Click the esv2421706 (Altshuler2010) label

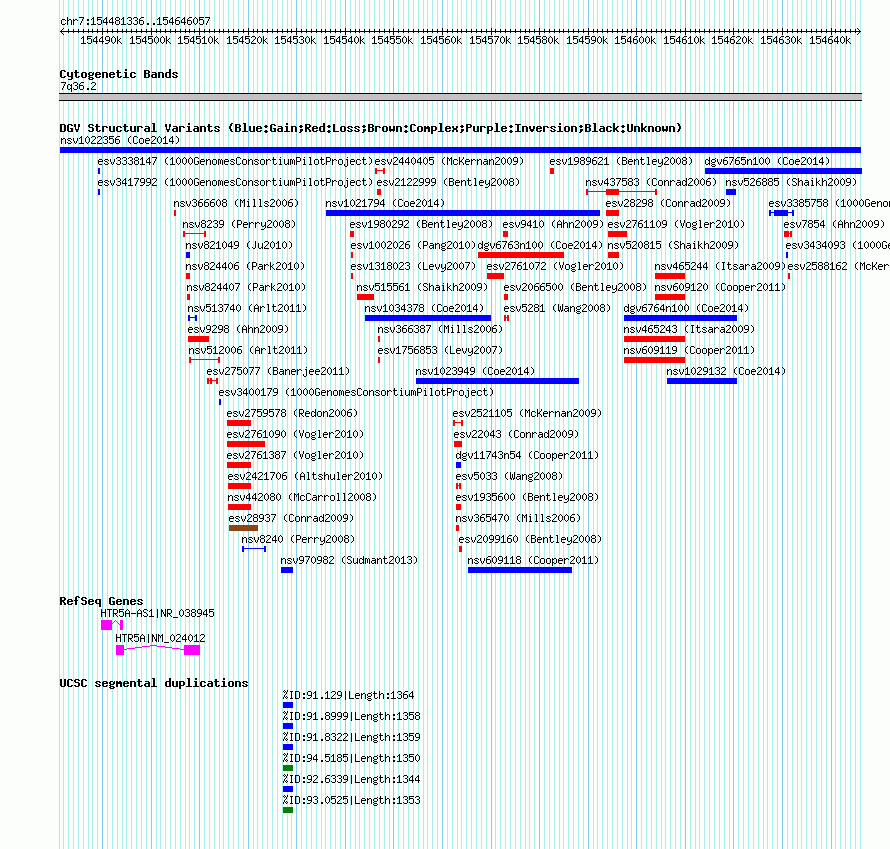(305, 476)
